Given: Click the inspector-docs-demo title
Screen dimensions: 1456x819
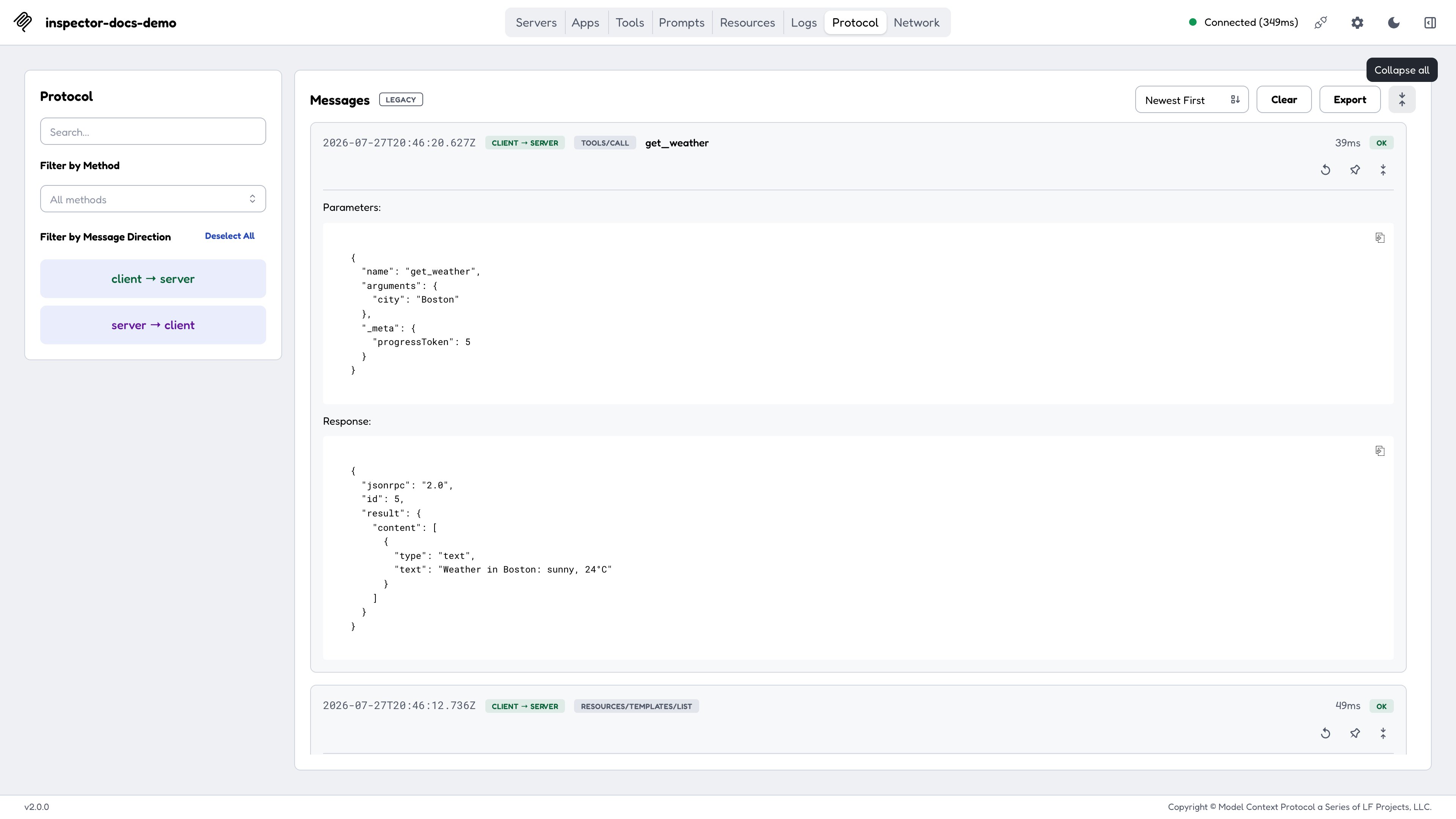Looking at the screenshot, I should [111, 23].
